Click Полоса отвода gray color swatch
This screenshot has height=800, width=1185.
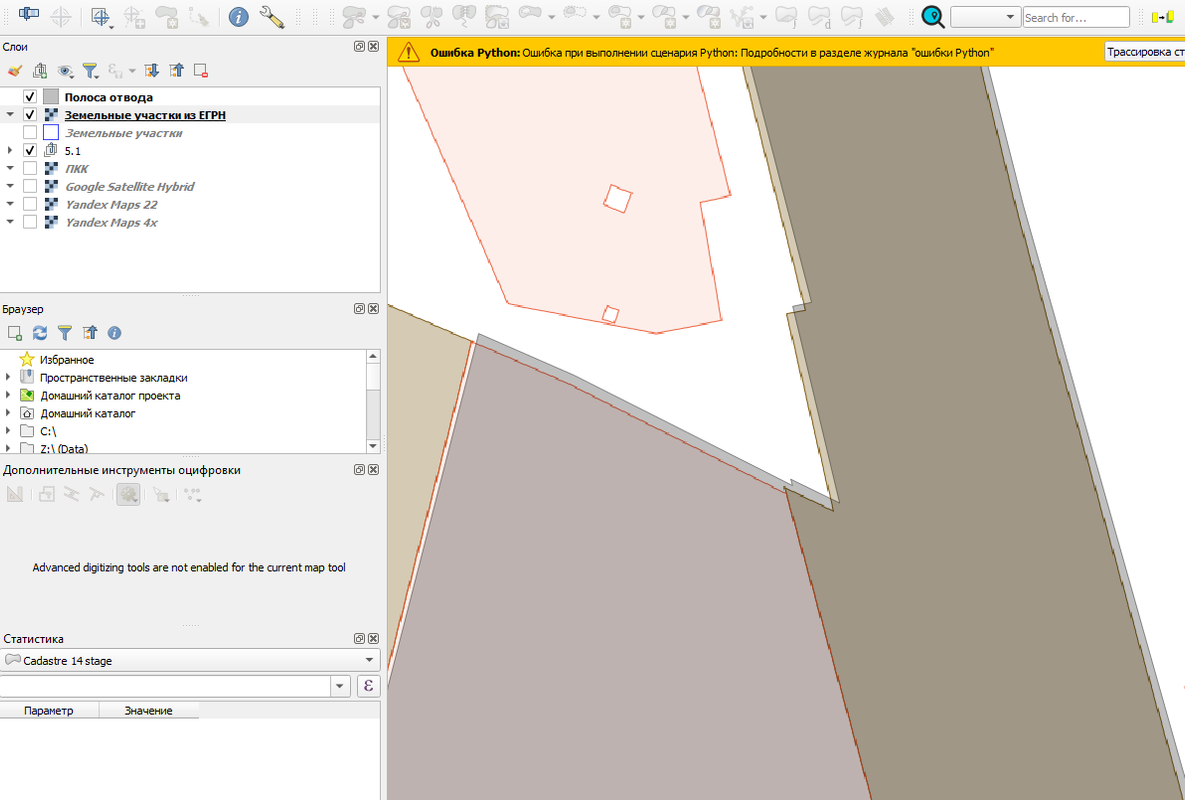pyautogui.click(x=51, y=97)
